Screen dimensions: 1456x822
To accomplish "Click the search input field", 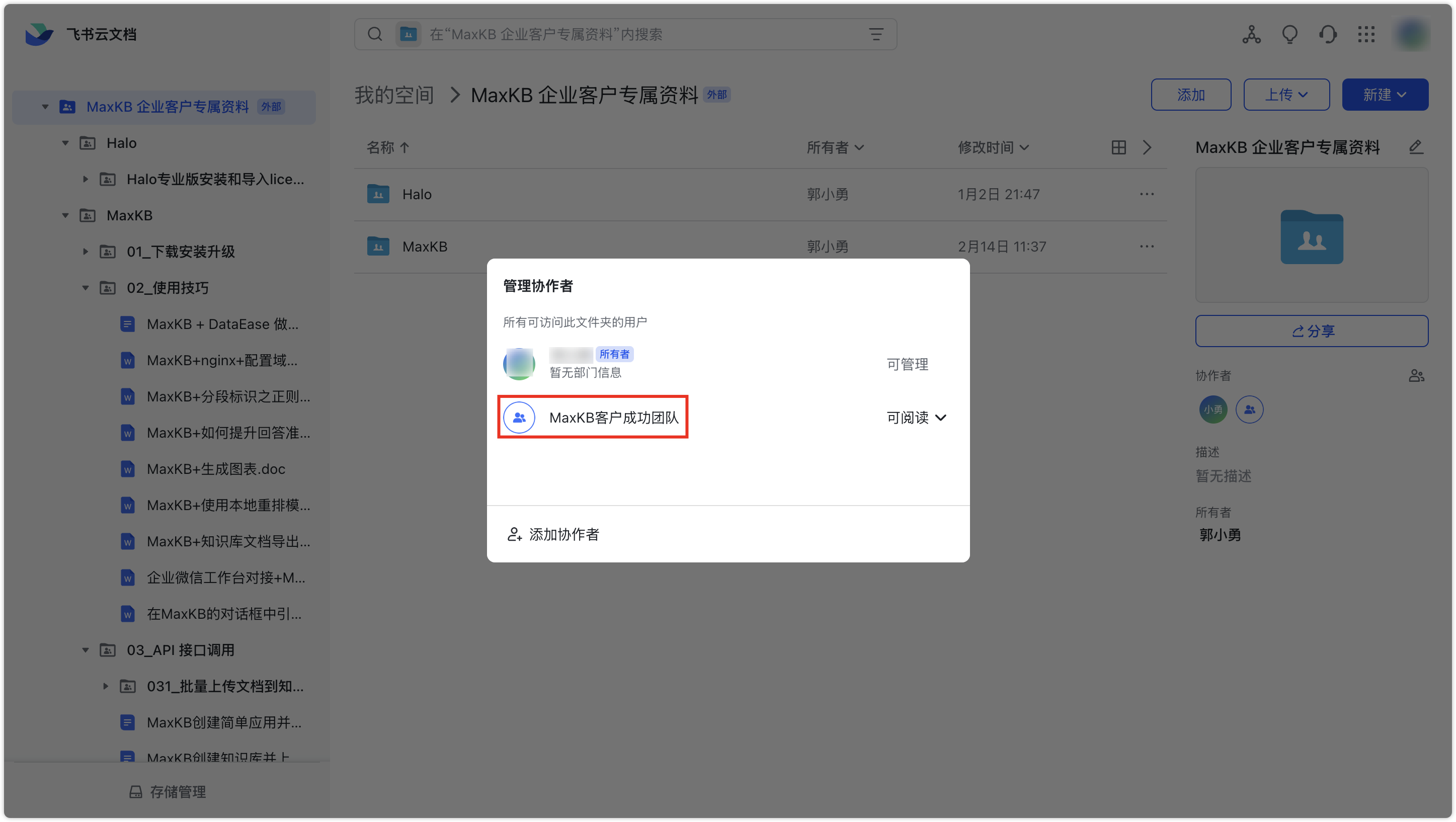I will [x=622, y=35].
